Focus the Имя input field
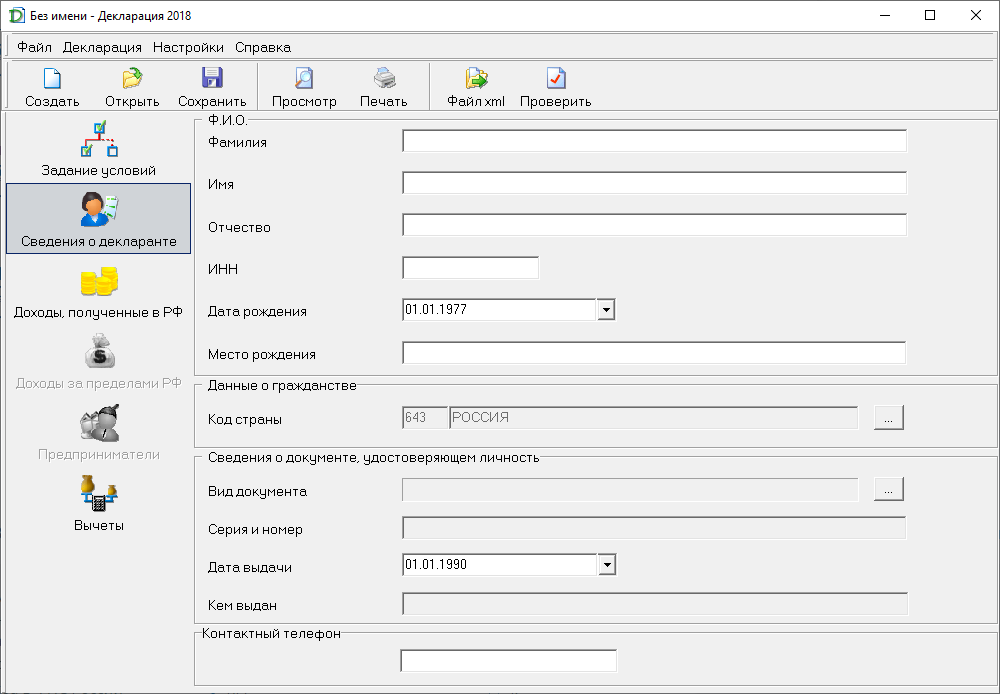Image resolution: width=1000 pixels, height=694 pixels. click(x=654, y=183)
